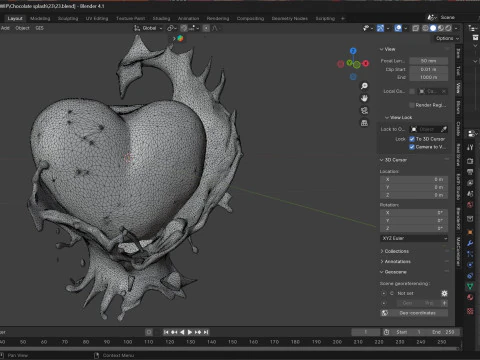
Task: Open the Object orange square properties tab
Action: click(470, 232)
